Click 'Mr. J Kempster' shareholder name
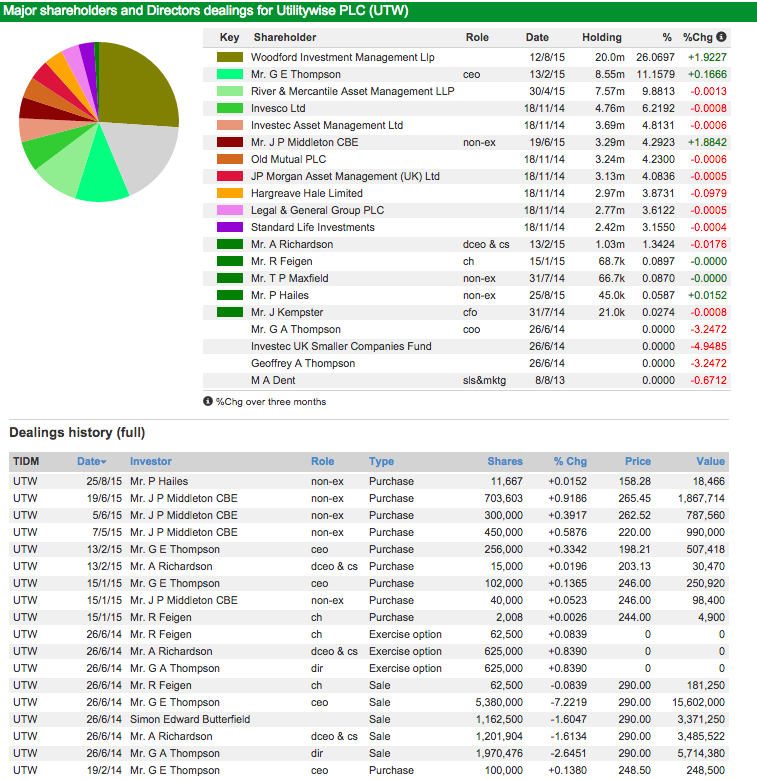 [x=287, y=312]
